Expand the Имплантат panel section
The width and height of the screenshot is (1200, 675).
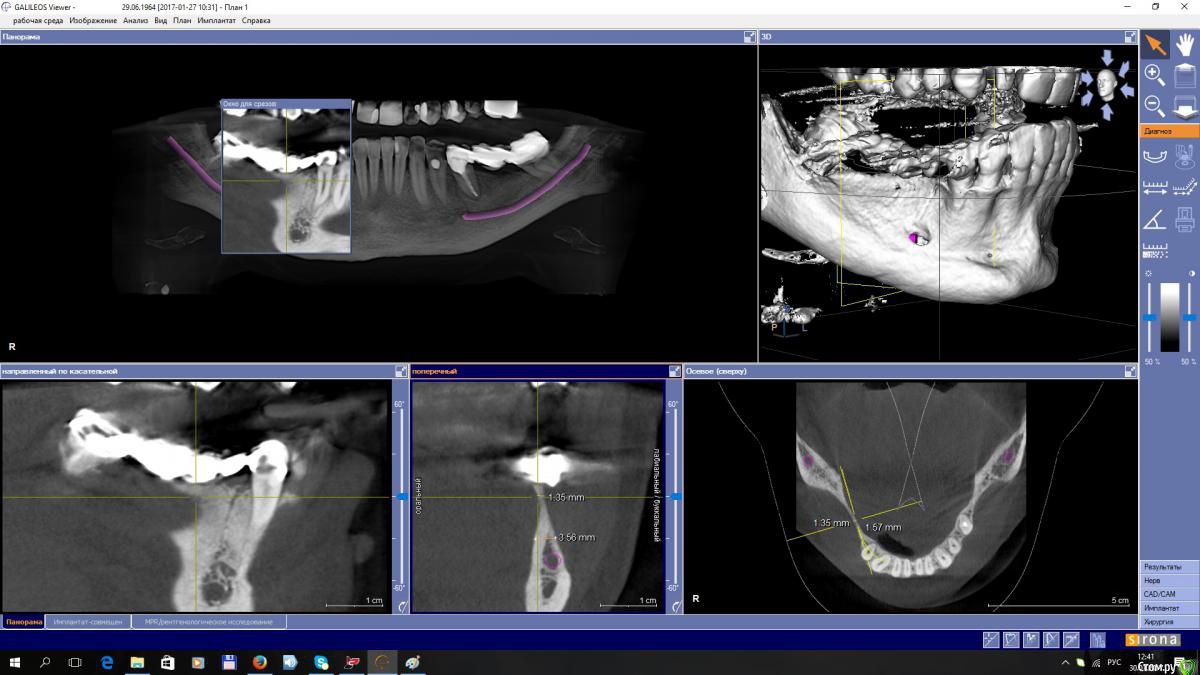[x=1169, y=607]
